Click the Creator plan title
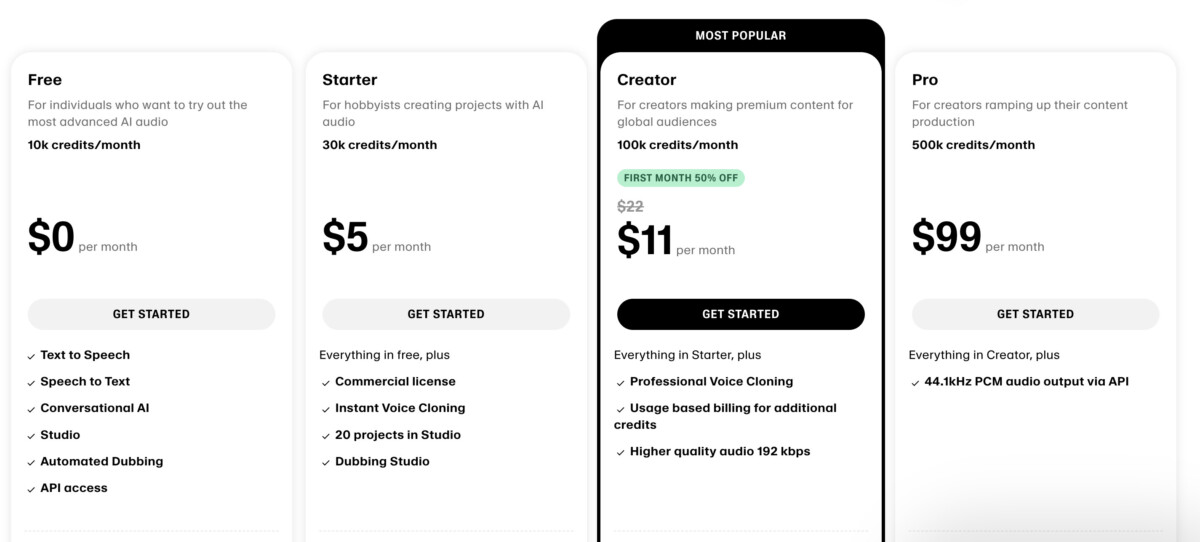Screen dimensions: 1200x542 (647, 80)
